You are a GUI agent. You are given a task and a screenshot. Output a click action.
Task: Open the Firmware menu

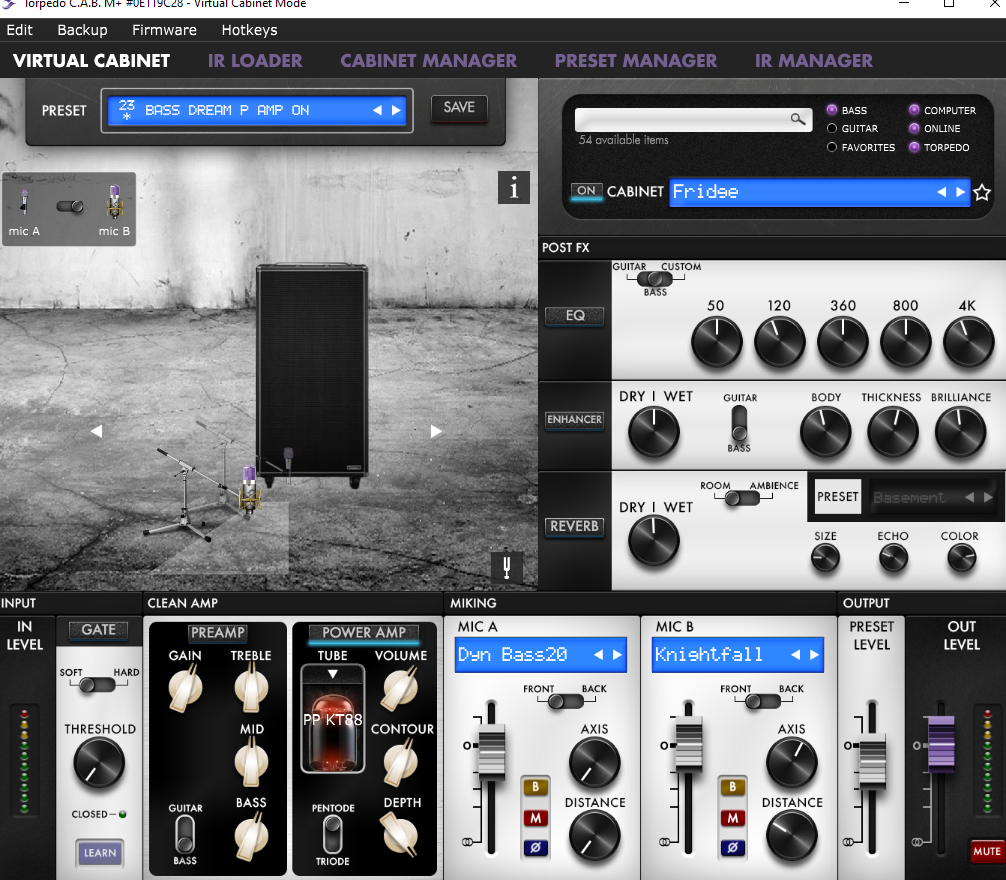click(164, 30)
